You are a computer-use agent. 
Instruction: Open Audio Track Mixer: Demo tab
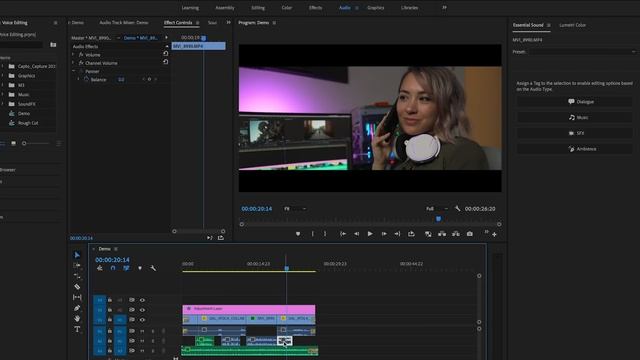click(124, 22)
